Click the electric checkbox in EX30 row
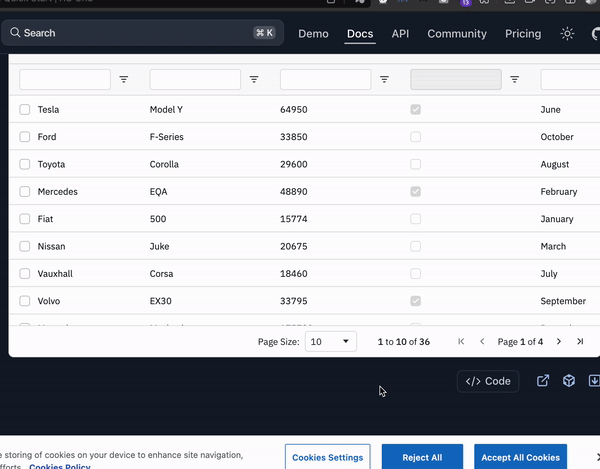 [416, 301]
